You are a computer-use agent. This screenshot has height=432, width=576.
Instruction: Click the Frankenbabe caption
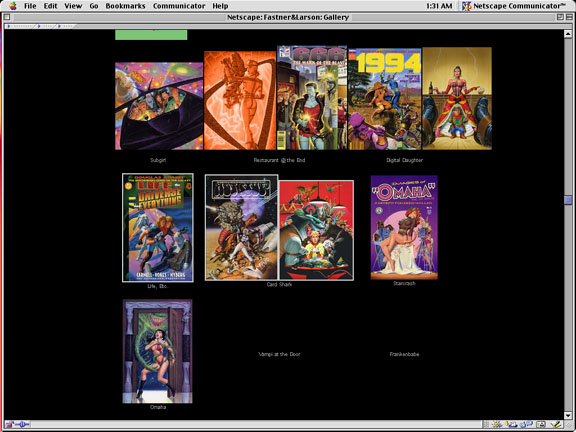click(x=404, y=354)
